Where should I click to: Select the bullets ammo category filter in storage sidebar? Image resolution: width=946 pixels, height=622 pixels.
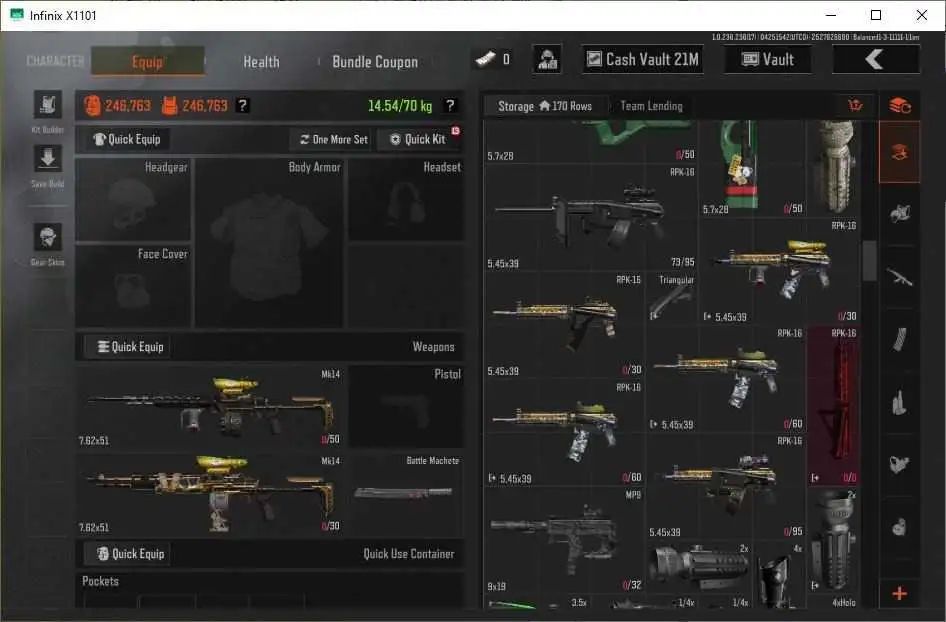[x=900, y=402]
